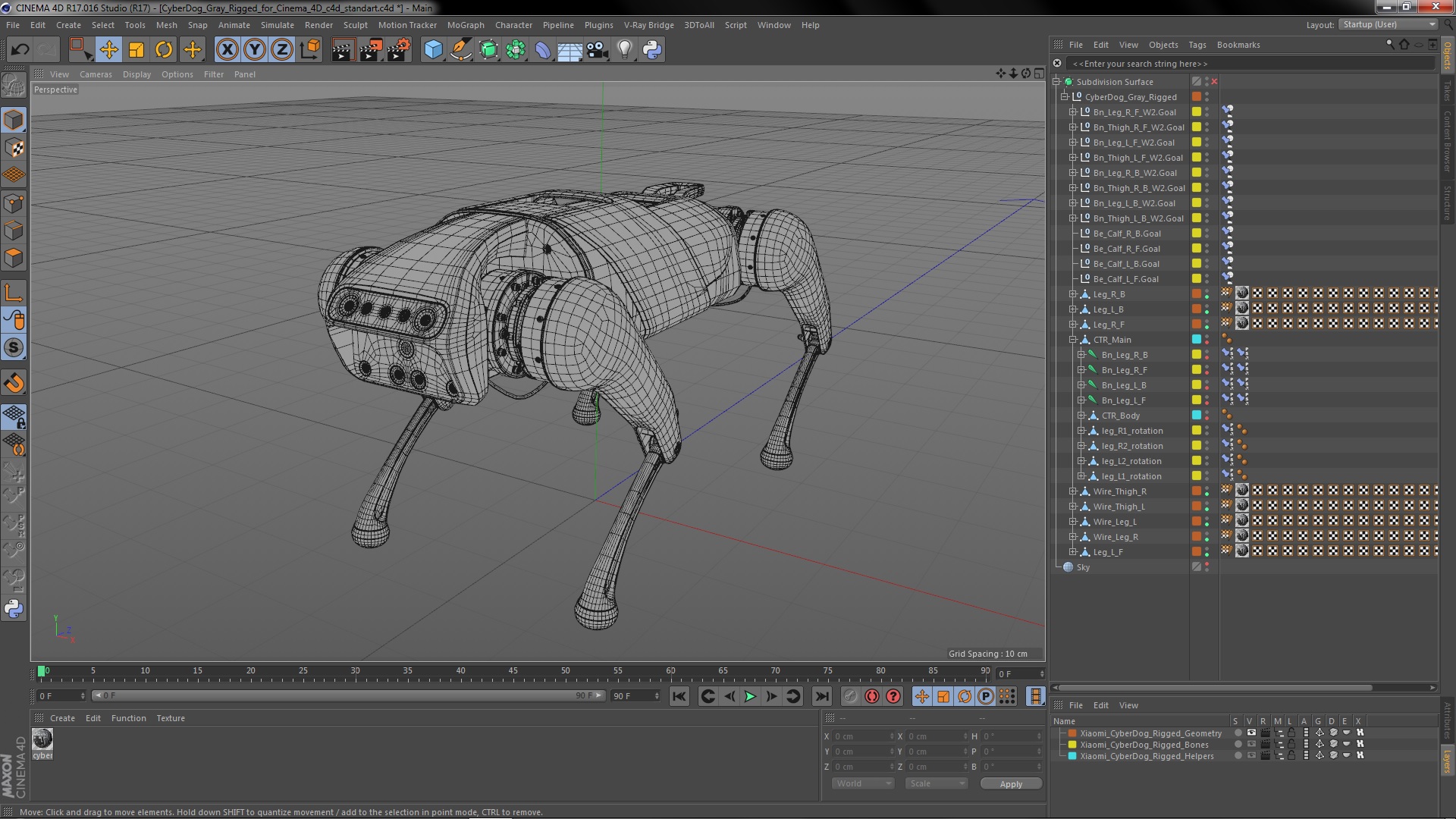Open the Simulate menu
Viewport: 1456px width, 819px height.
[x=278, y=25]
